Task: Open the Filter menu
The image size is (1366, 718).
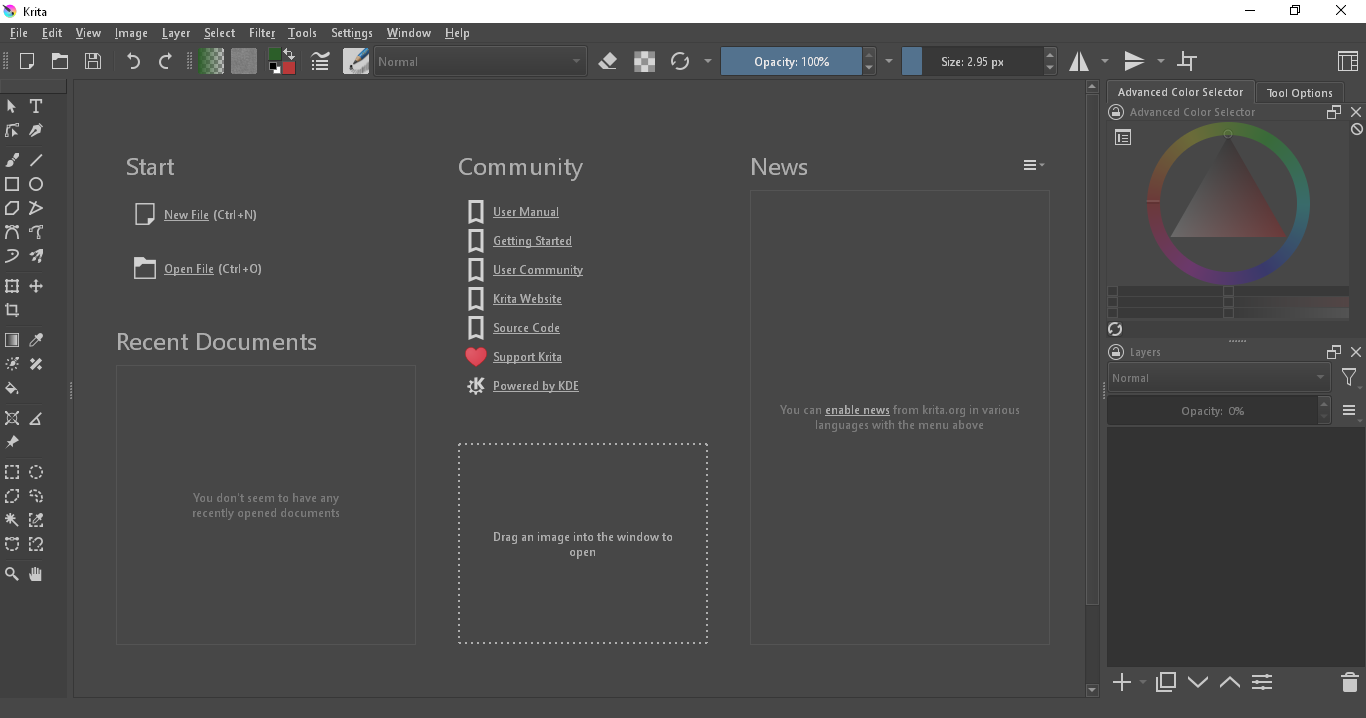Action: (262, 33)
